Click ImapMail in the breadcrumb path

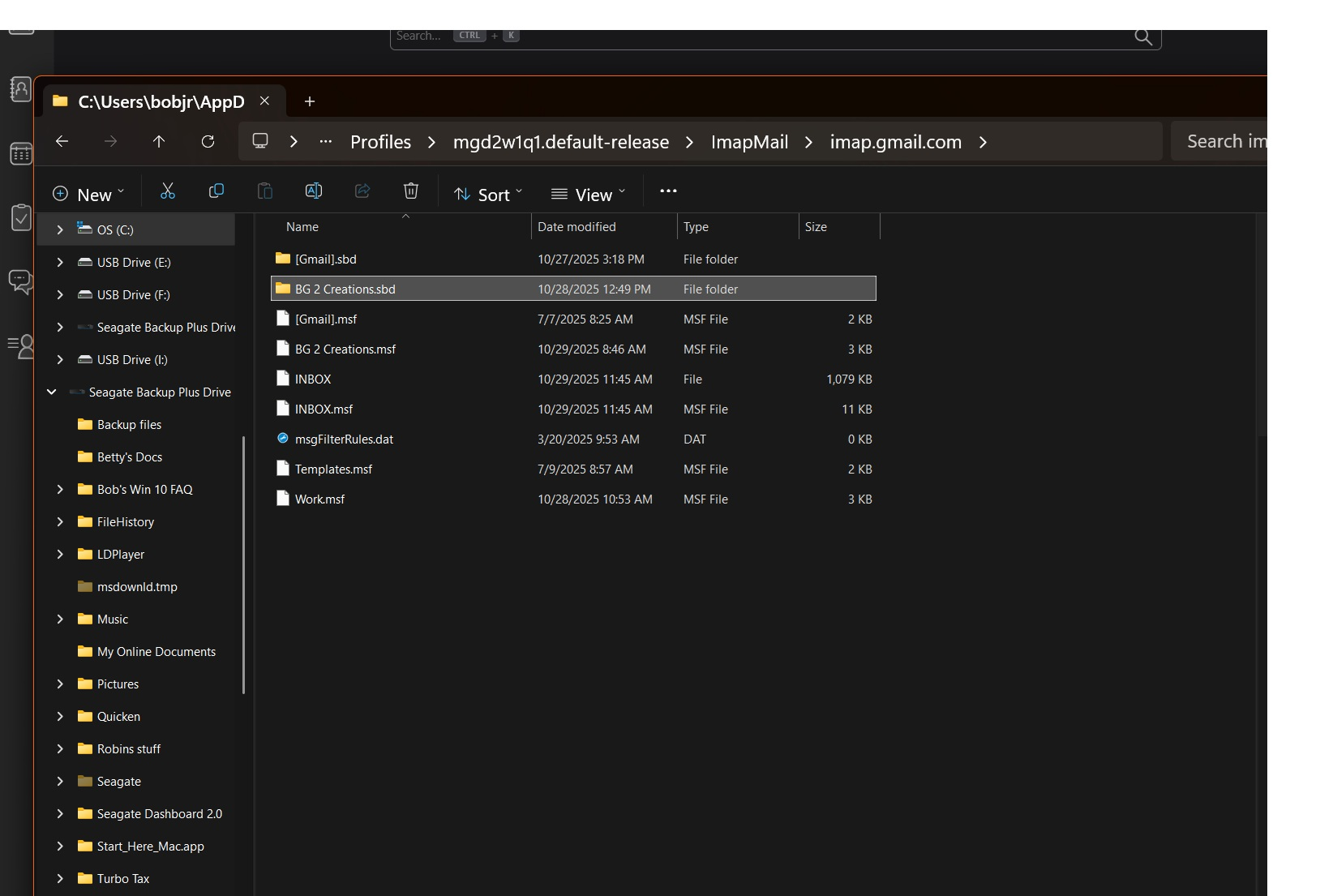(749, 143)
